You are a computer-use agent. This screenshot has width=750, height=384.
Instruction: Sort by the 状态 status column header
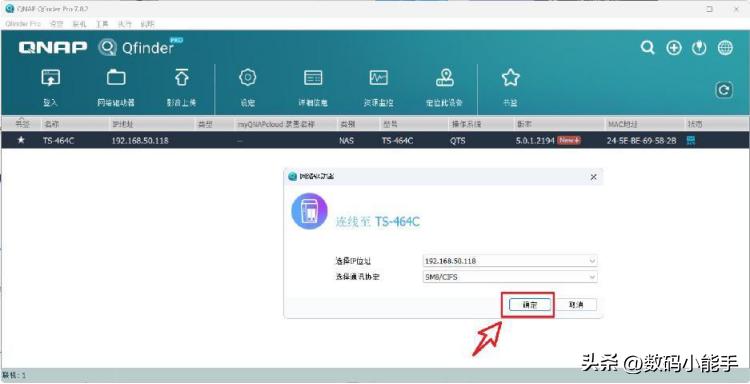[695, 124]
